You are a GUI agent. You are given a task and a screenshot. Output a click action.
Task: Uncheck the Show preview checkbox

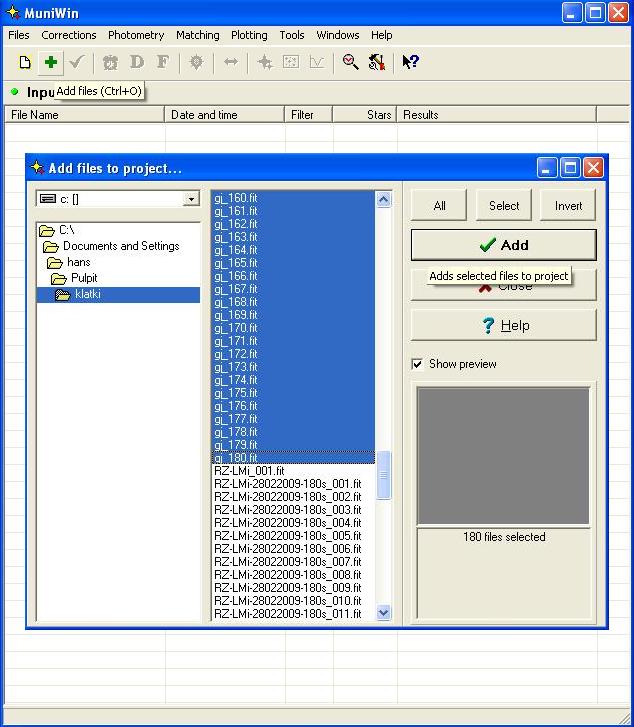click(x=417, y=364)
